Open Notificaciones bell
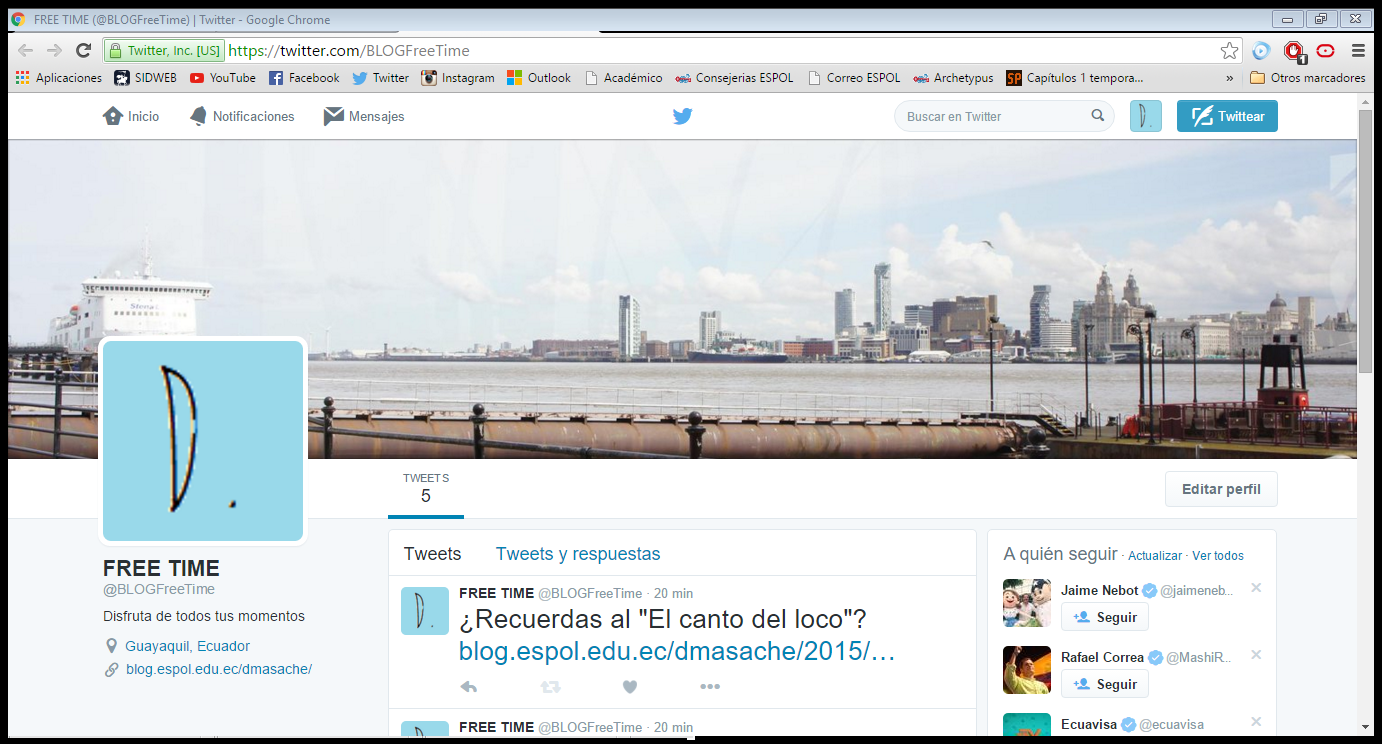Image resolution: width=1382 pixels, height=744 pixels. pyautogui.click(x=242, y=116)
